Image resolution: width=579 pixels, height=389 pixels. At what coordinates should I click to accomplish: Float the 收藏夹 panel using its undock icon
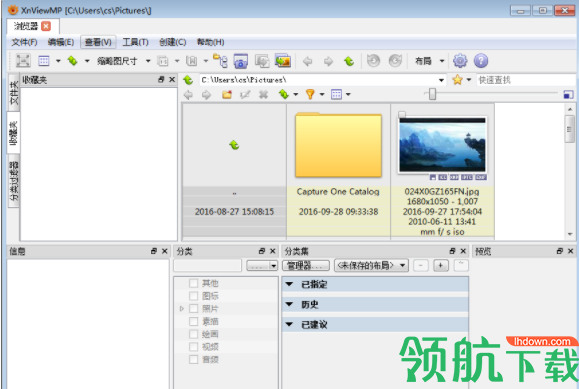pyautogui.click(x=161, y=79)
